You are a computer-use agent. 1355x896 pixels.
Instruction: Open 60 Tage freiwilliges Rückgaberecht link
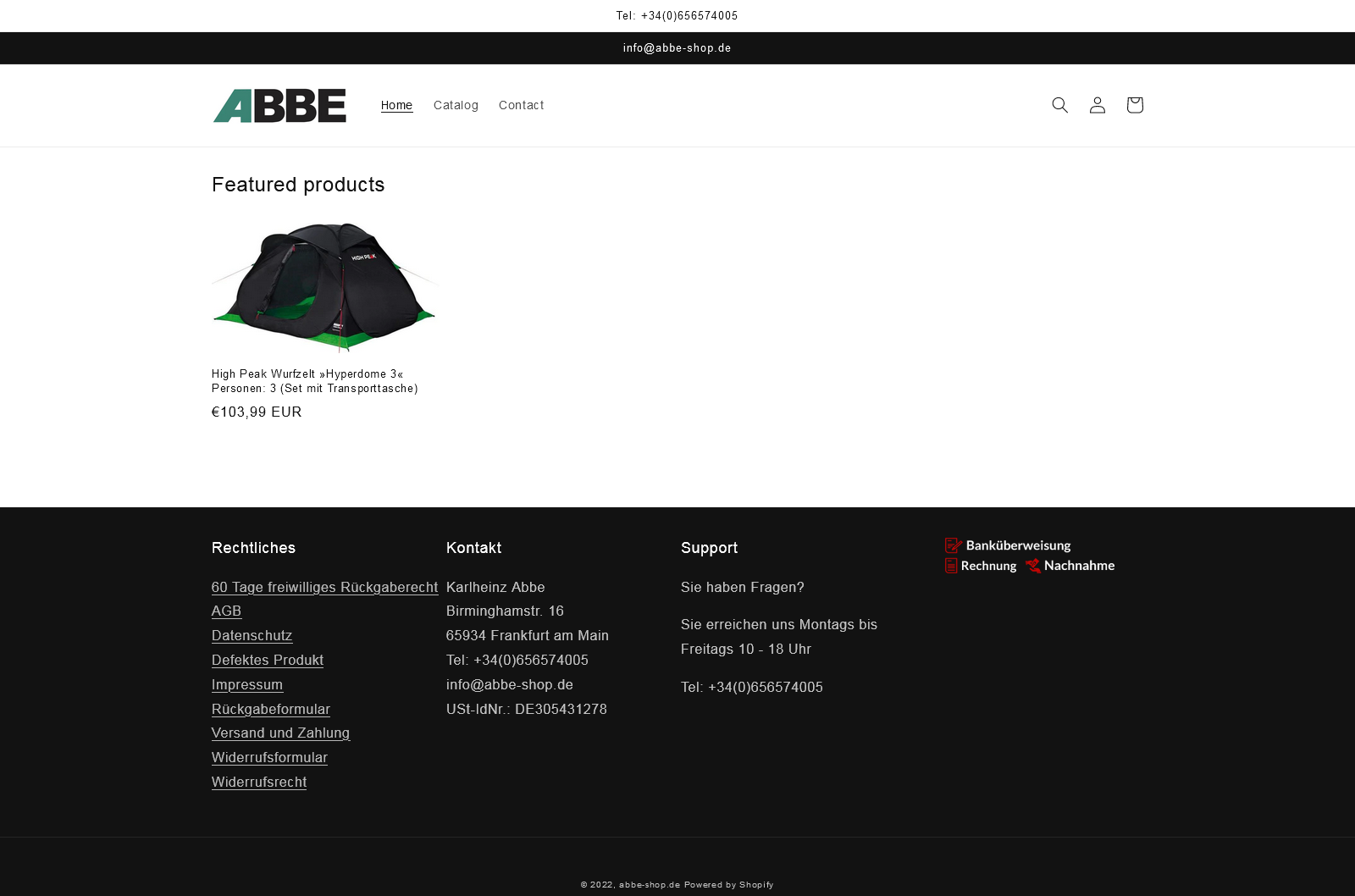click(x=324, y=587)
